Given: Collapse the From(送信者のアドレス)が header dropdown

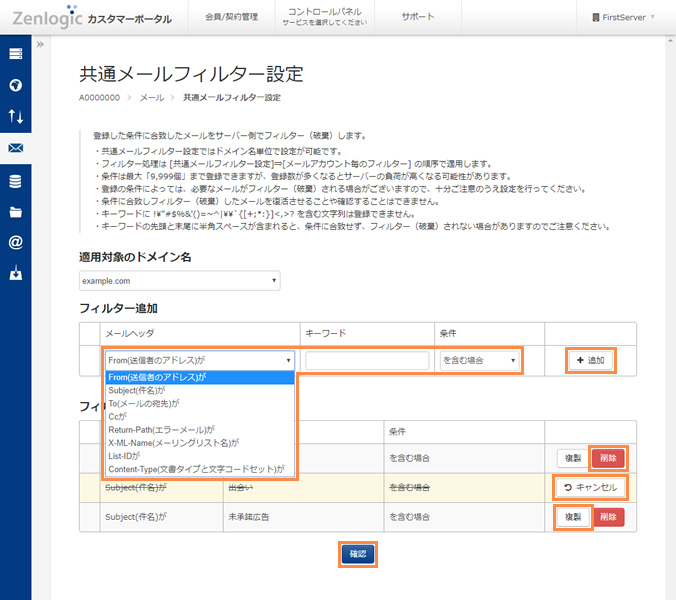Looking at the screenshot, I should click(200, 360).
